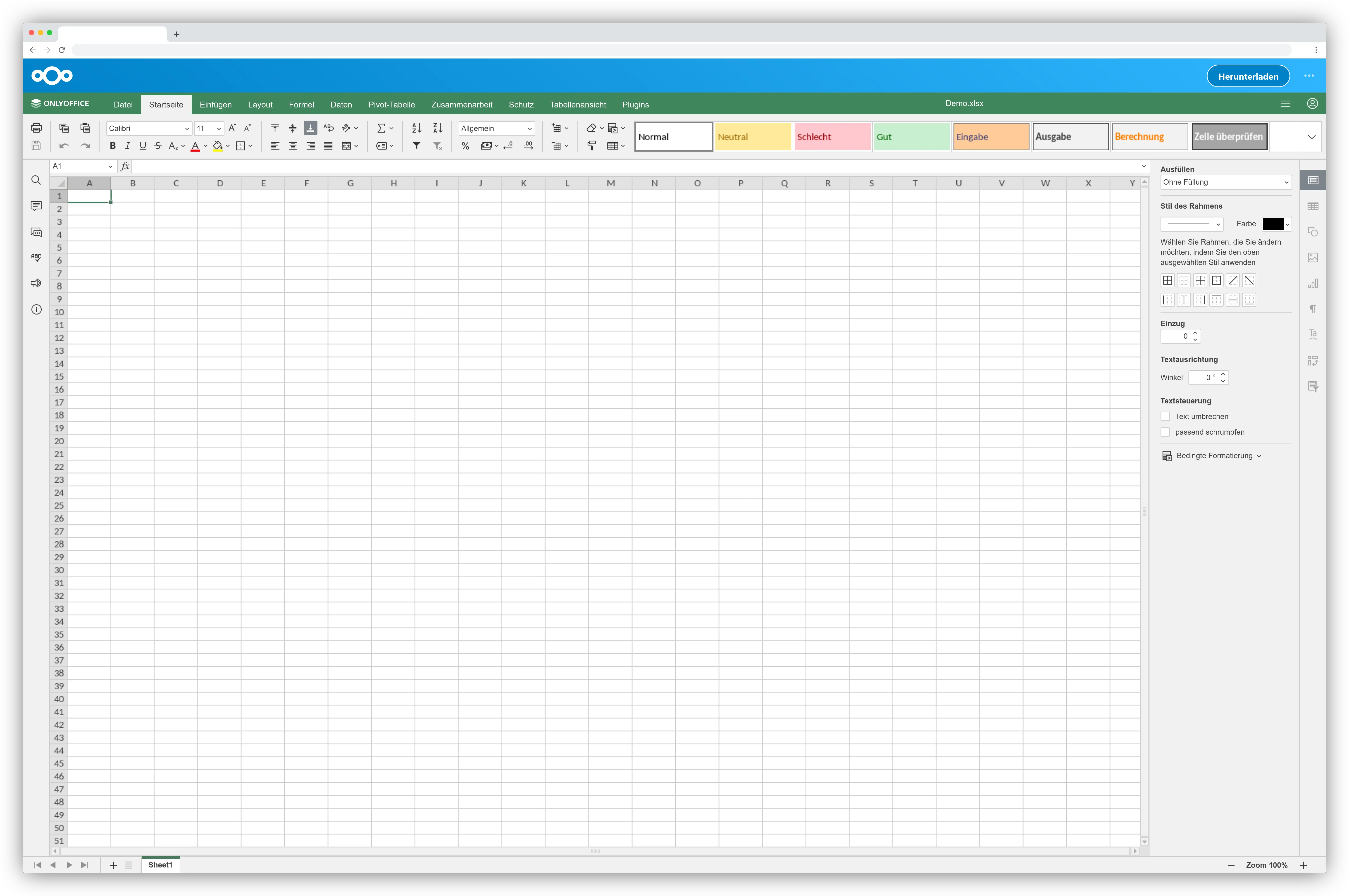Open the cell name box dropdown
Screen dimensions: 1349x896
pyautogui.click(x=110, y=166)
